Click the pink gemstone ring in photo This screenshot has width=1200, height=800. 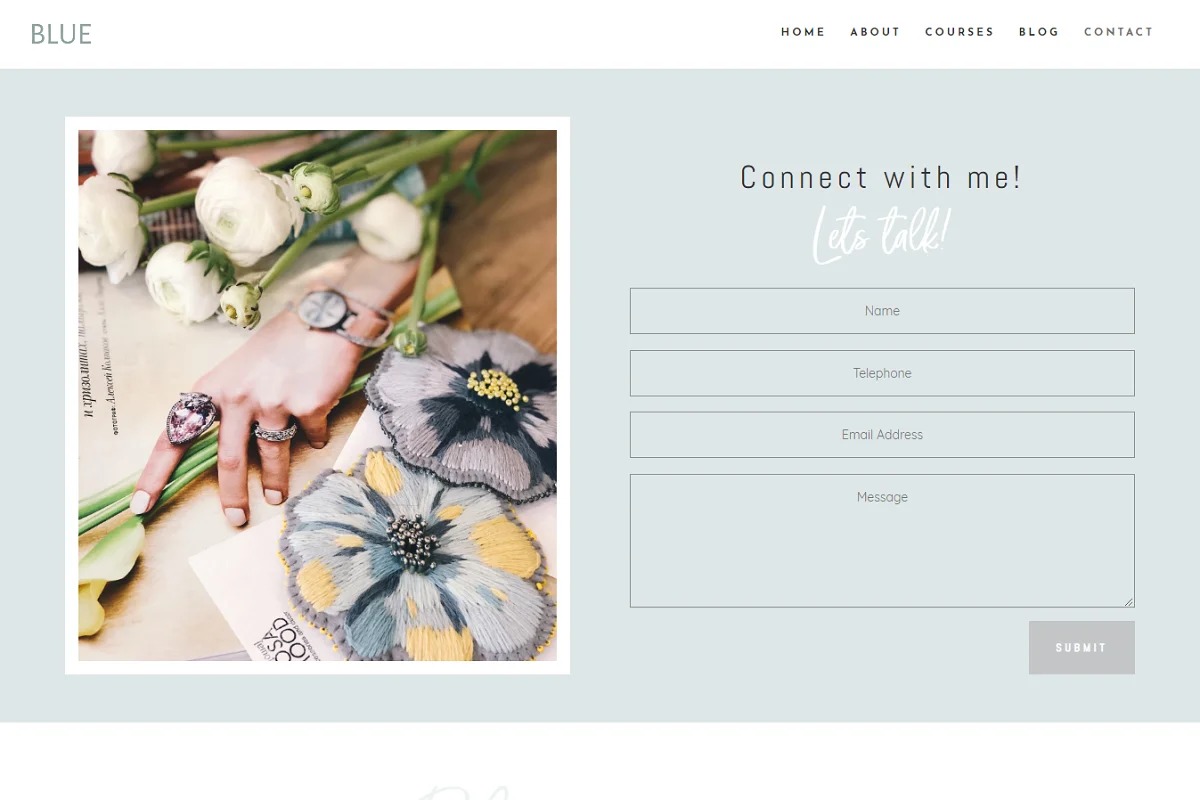192,416
